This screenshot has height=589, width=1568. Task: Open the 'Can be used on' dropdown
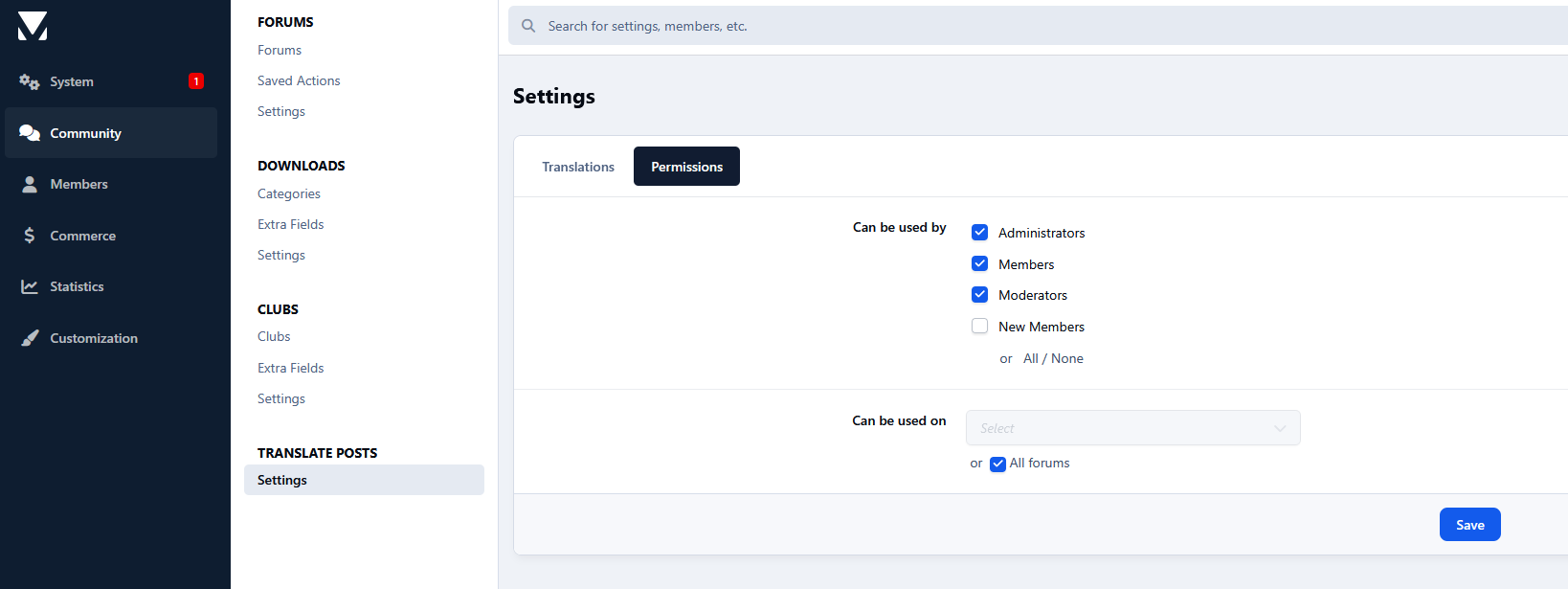click(x=1132, y=428)
